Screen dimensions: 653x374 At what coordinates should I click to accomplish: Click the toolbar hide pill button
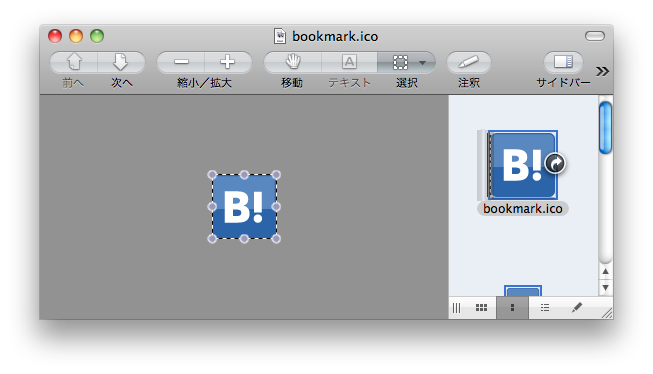(595, 36)
